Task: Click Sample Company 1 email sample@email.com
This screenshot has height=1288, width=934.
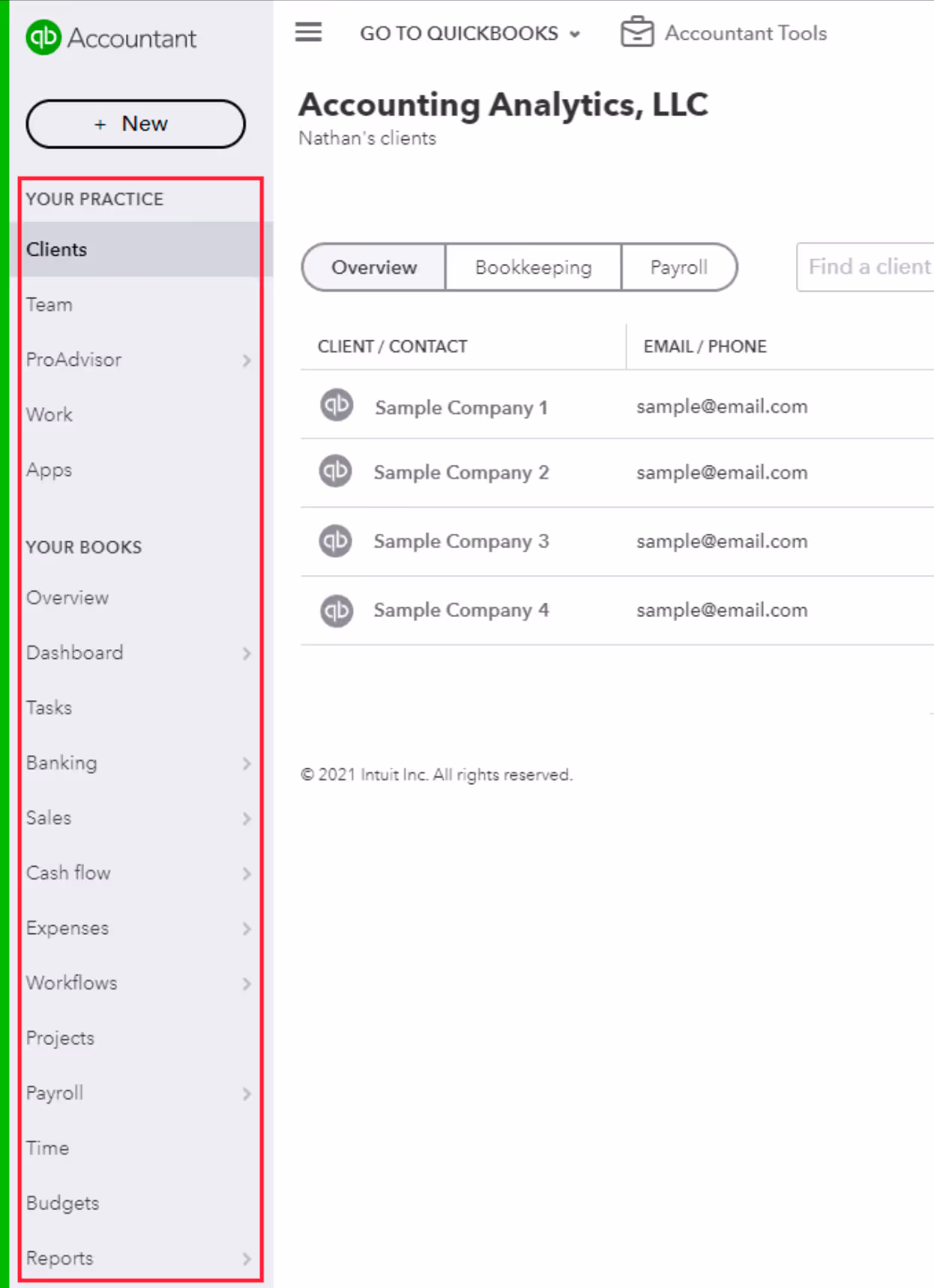Action: click(722, 406)
